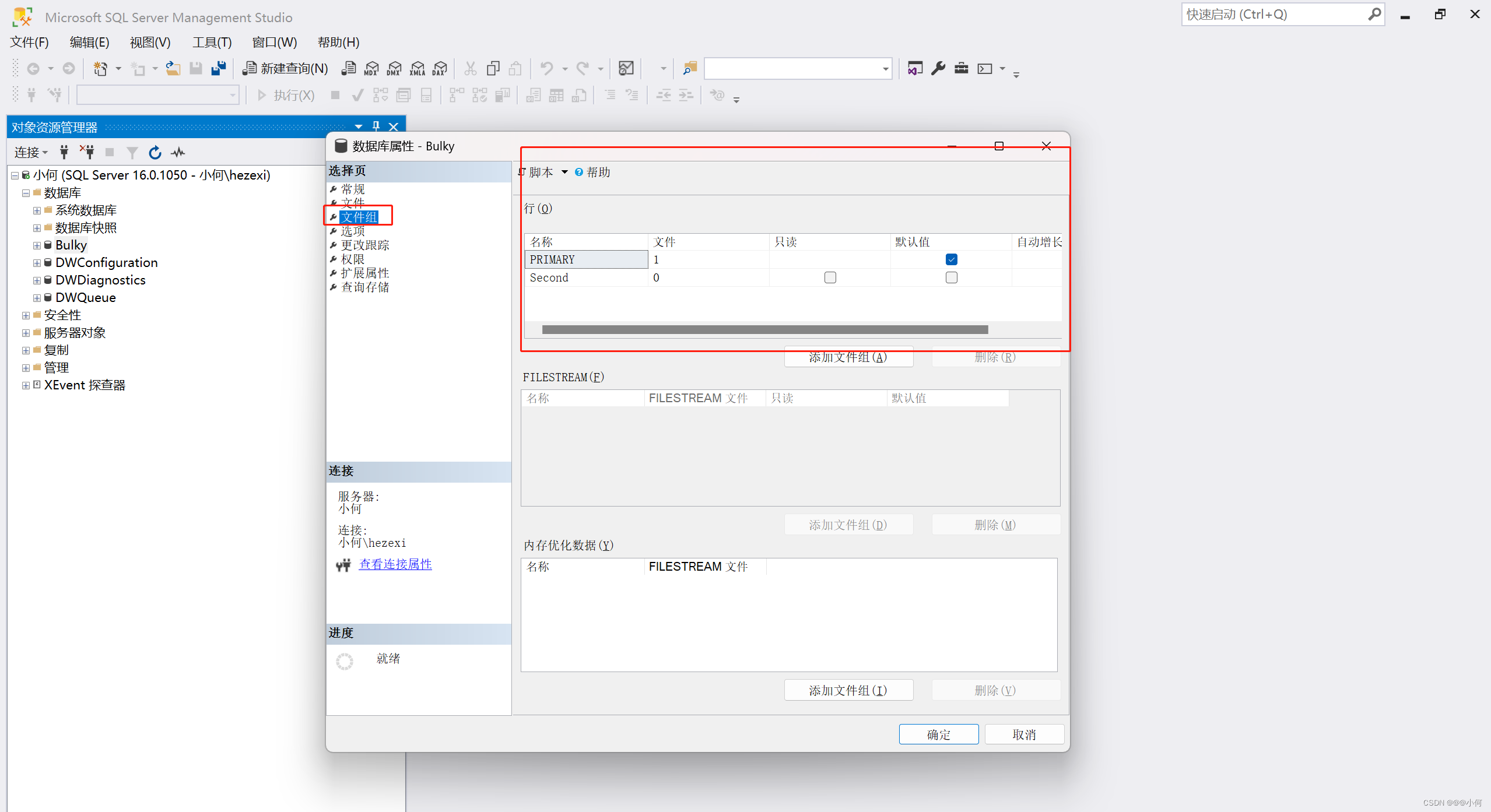The height and width of the screenshot is (812, 1491).
Task: Open the 编辑(E) menu
Action: coord(89,42)
